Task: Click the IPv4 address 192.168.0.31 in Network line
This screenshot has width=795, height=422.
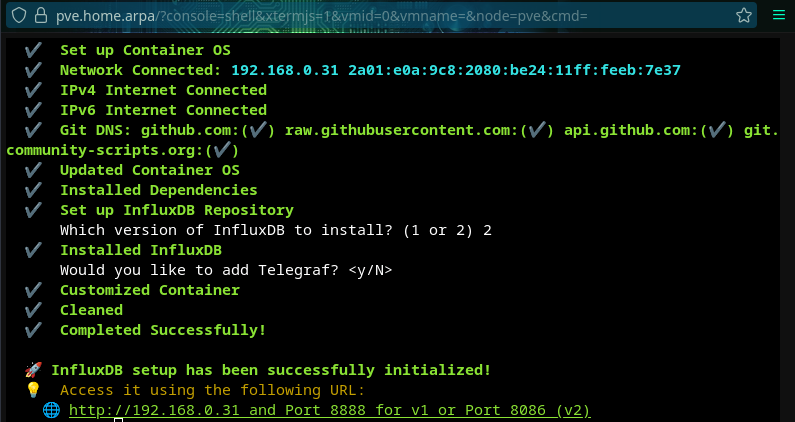Action: point(284,70)
